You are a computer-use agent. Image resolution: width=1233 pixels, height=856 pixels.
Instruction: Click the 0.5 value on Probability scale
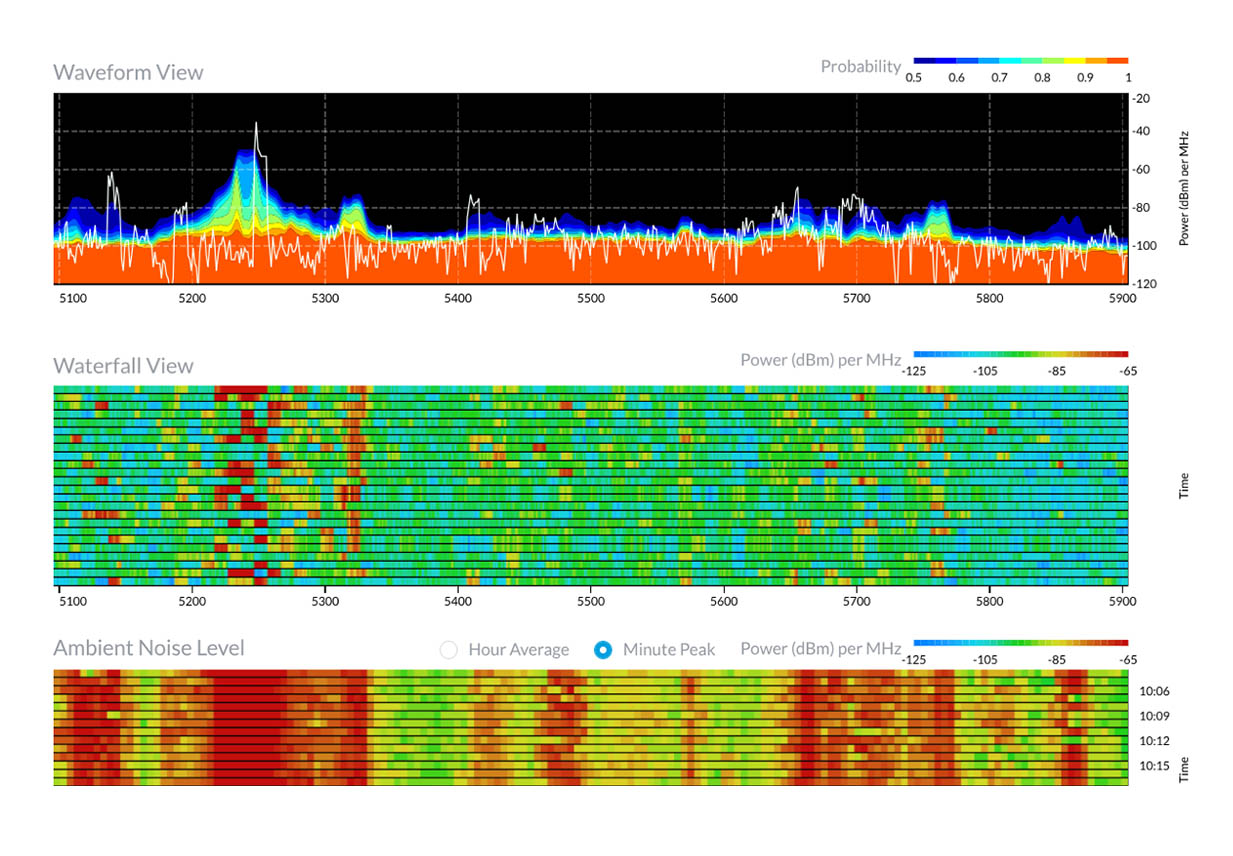[x=913, y=77]
